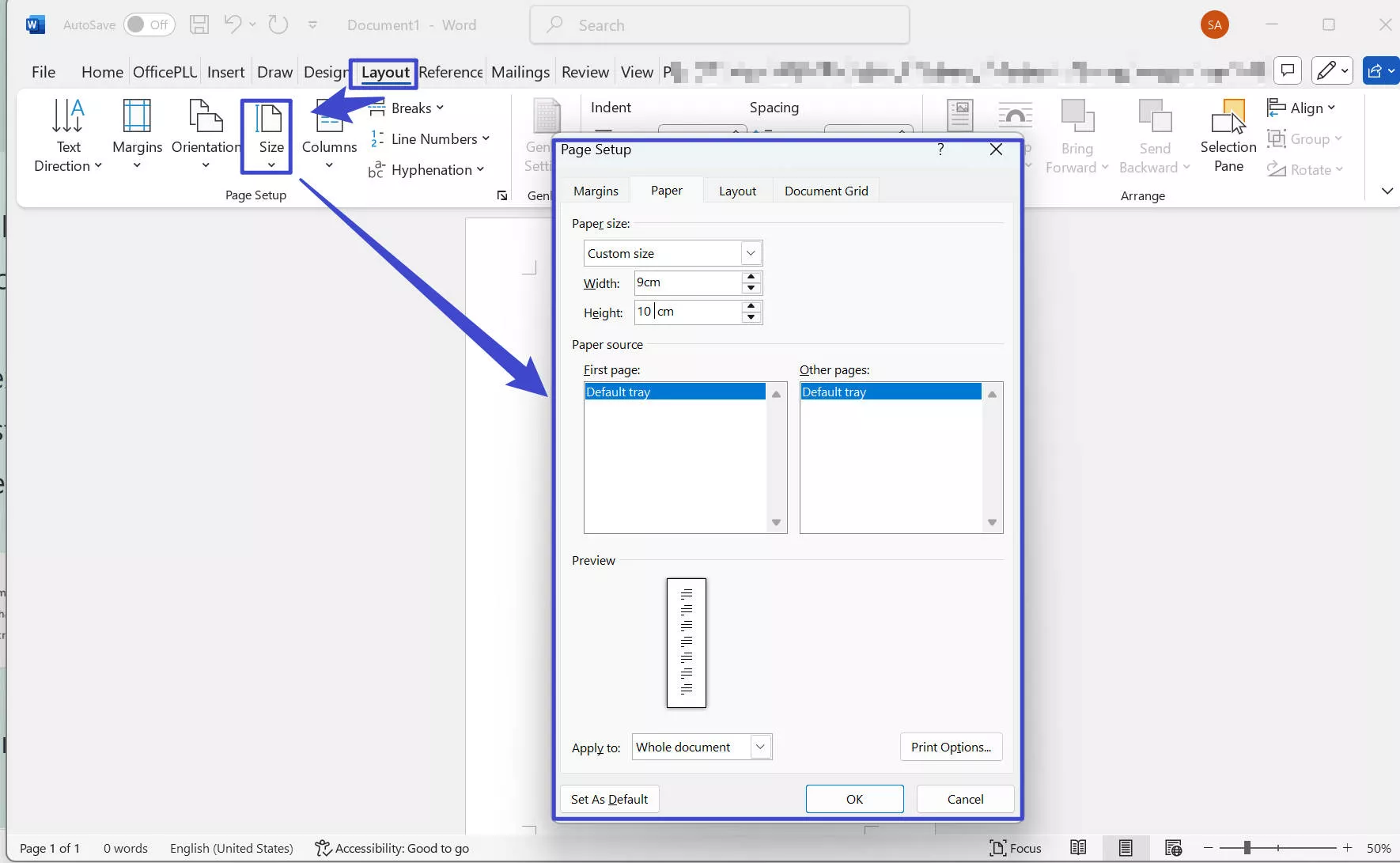Switch to Read Mode view toggle
The width and height of the screenshot is (1400, 863).
(x=1078, y=847)
